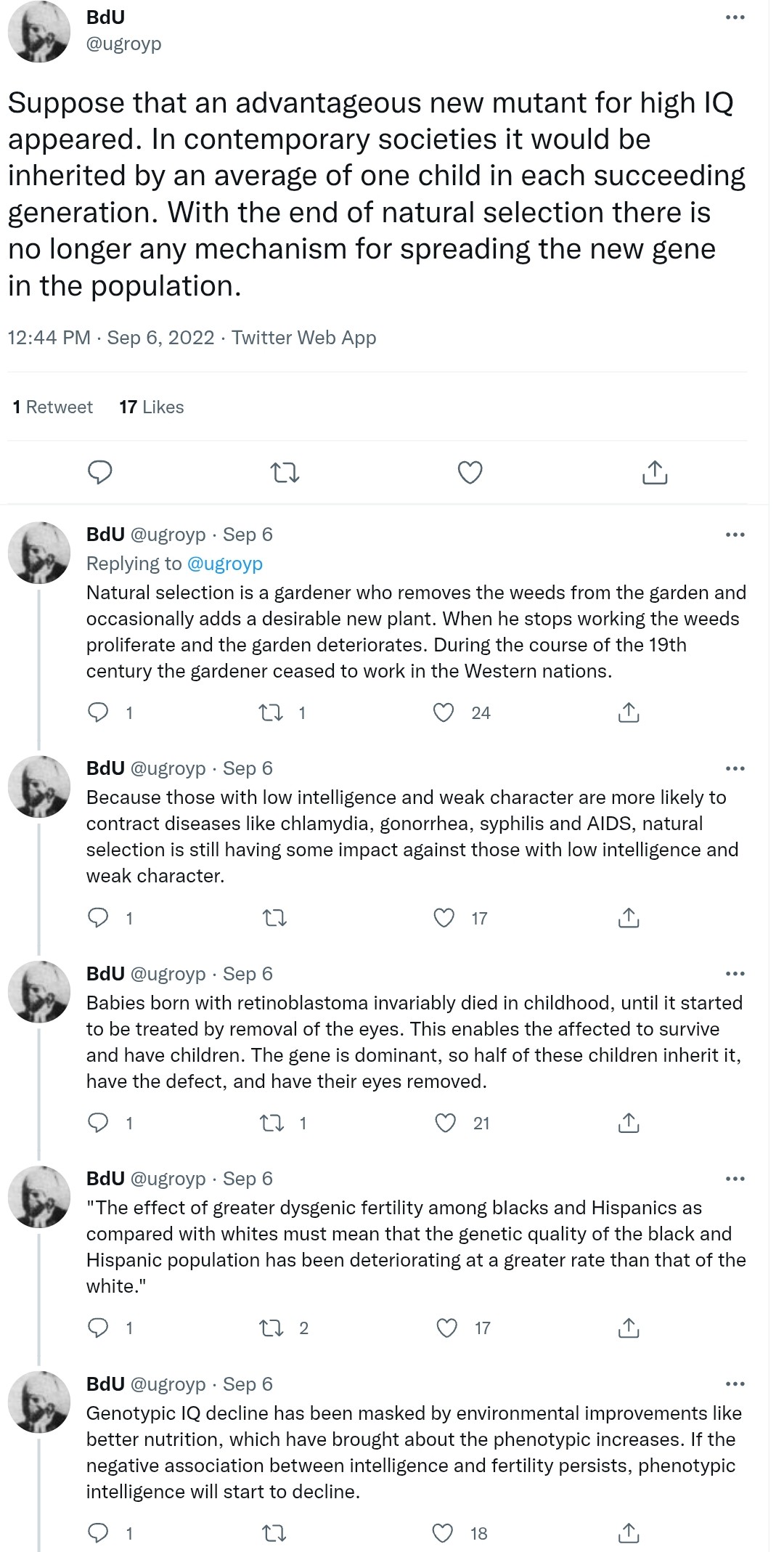The height and width of the screenshot is (1552, 784).
Task: Open the 12:44 PM Sep 6, 2022 timestamp
Action: coord(111,338)
